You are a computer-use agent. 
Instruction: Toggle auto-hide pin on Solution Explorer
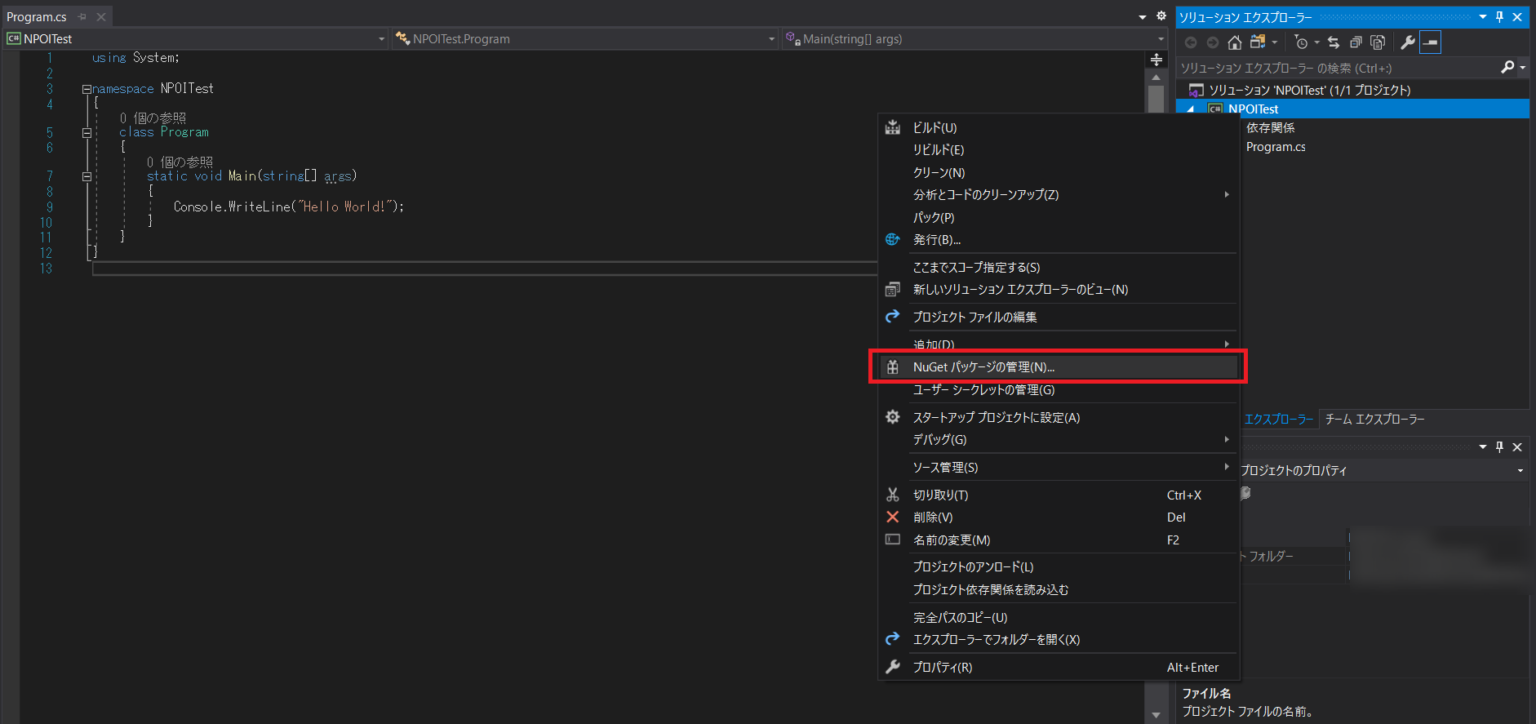[1498, 17]
